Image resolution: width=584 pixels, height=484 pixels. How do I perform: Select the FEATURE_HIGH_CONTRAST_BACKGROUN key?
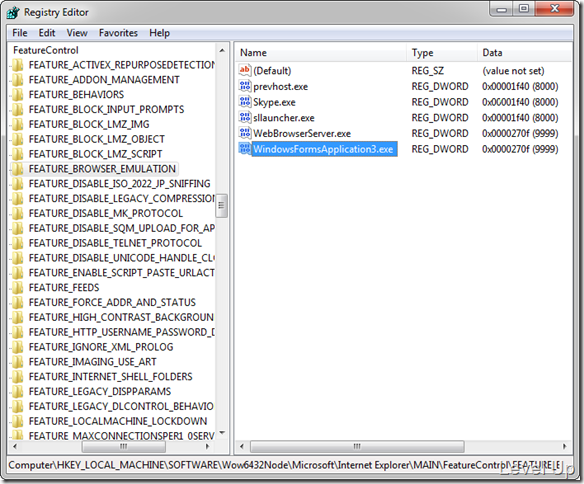121,317
